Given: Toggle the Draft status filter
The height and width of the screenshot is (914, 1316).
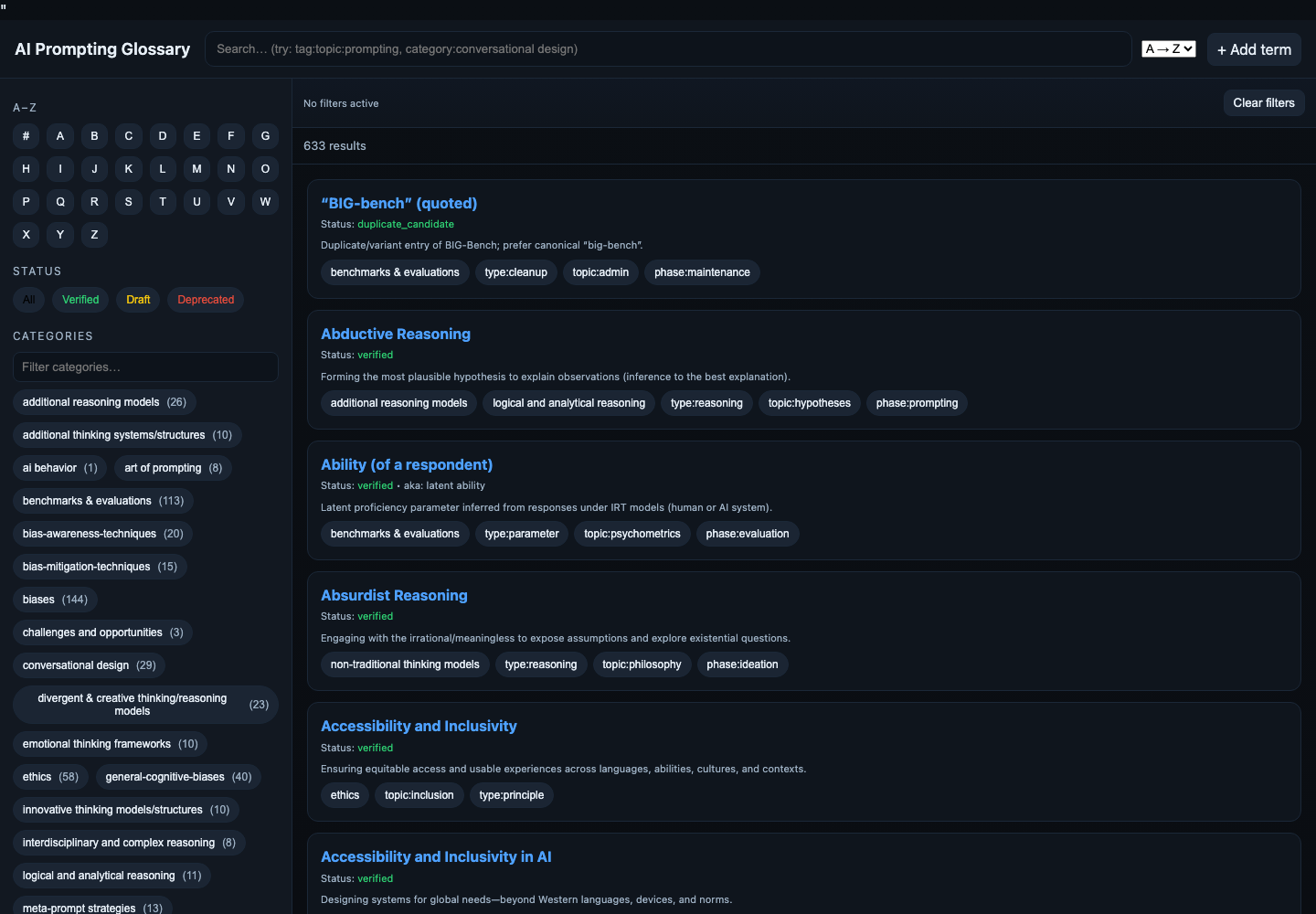Looking at the screenshot, I should [138, 300].
